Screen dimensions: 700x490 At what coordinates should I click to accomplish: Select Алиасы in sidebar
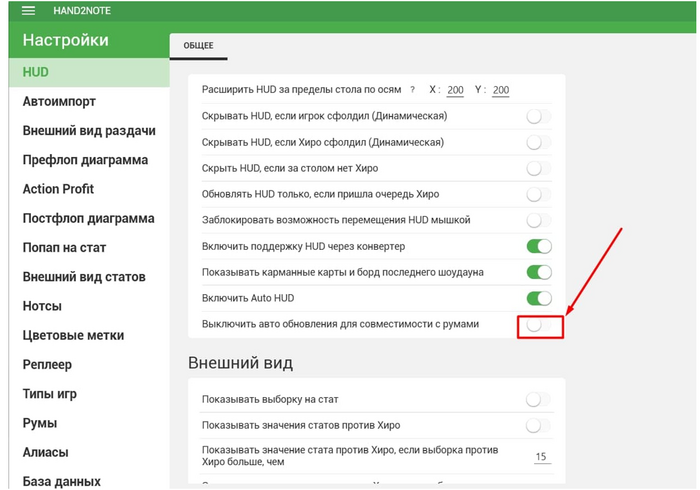[x=89, y=452]
